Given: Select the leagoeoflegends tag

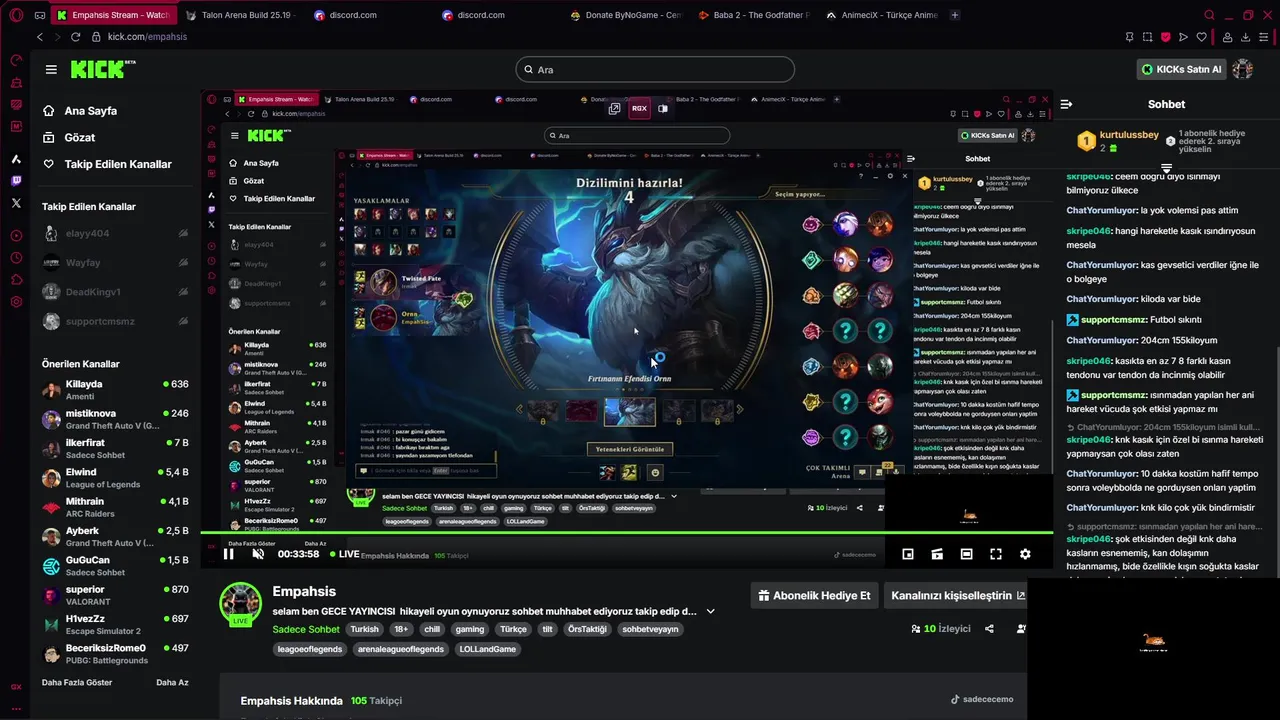Looking at the screenshot, I should coord(310,649).
